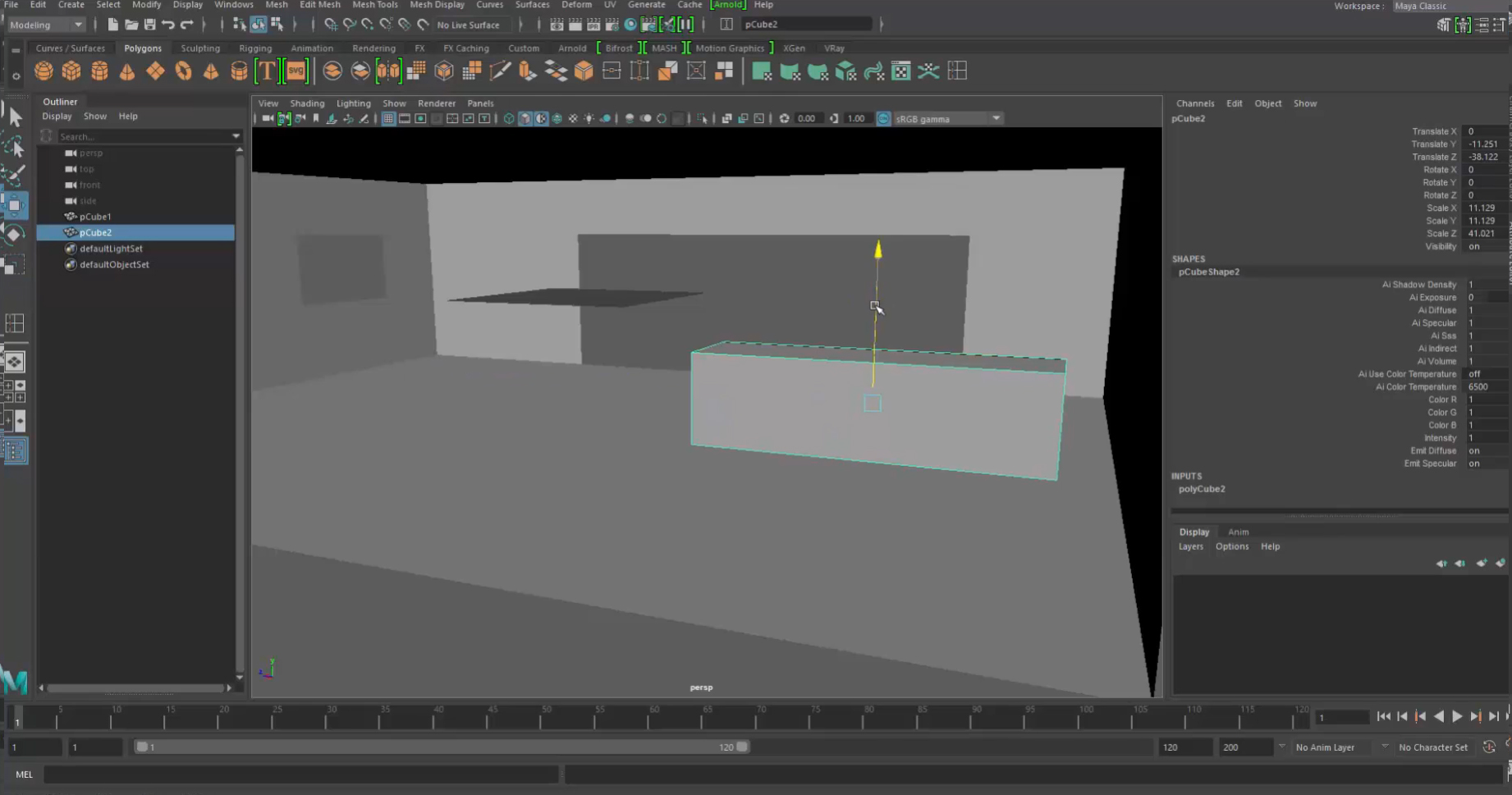
Task: Select pCube1 in the Outliner
Action: tap(95, 217)
